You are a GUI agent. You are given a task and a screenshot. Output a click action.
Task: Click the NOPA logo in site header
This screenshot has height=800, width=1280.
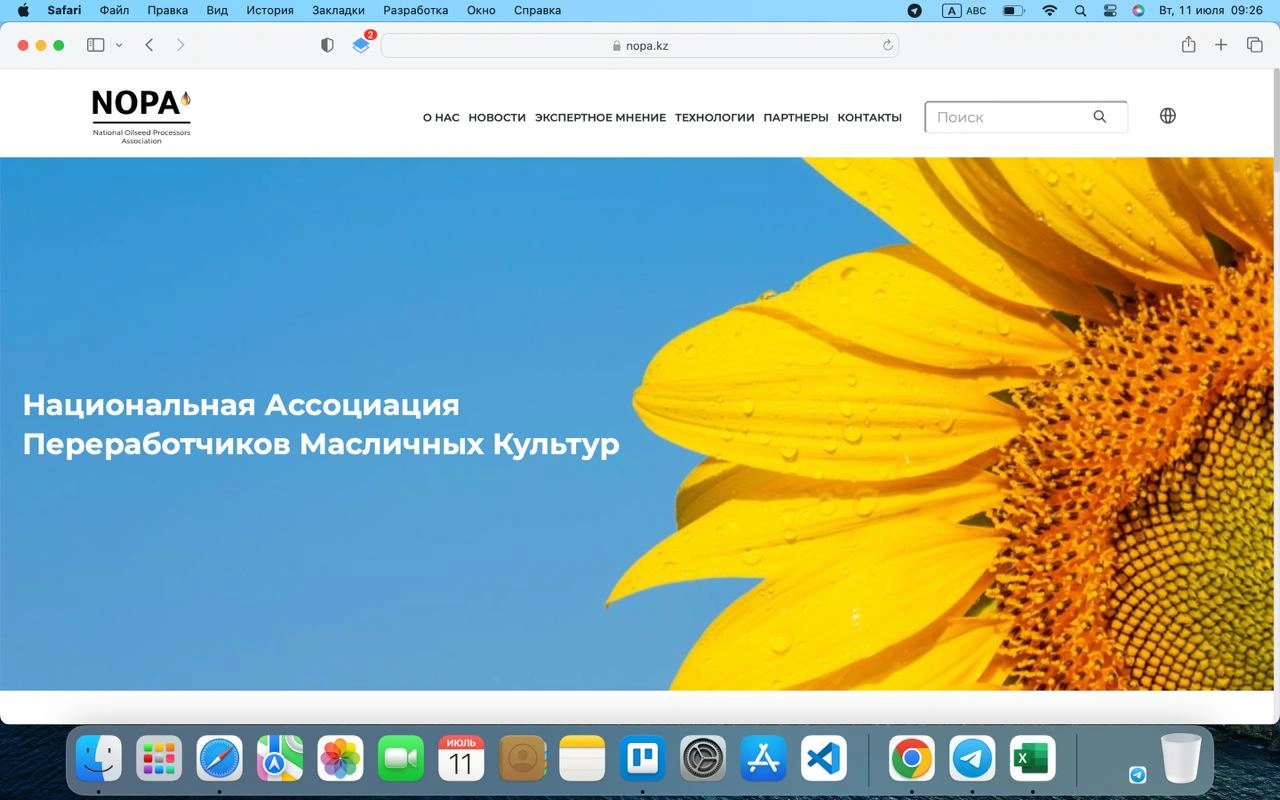coord(141,116)
